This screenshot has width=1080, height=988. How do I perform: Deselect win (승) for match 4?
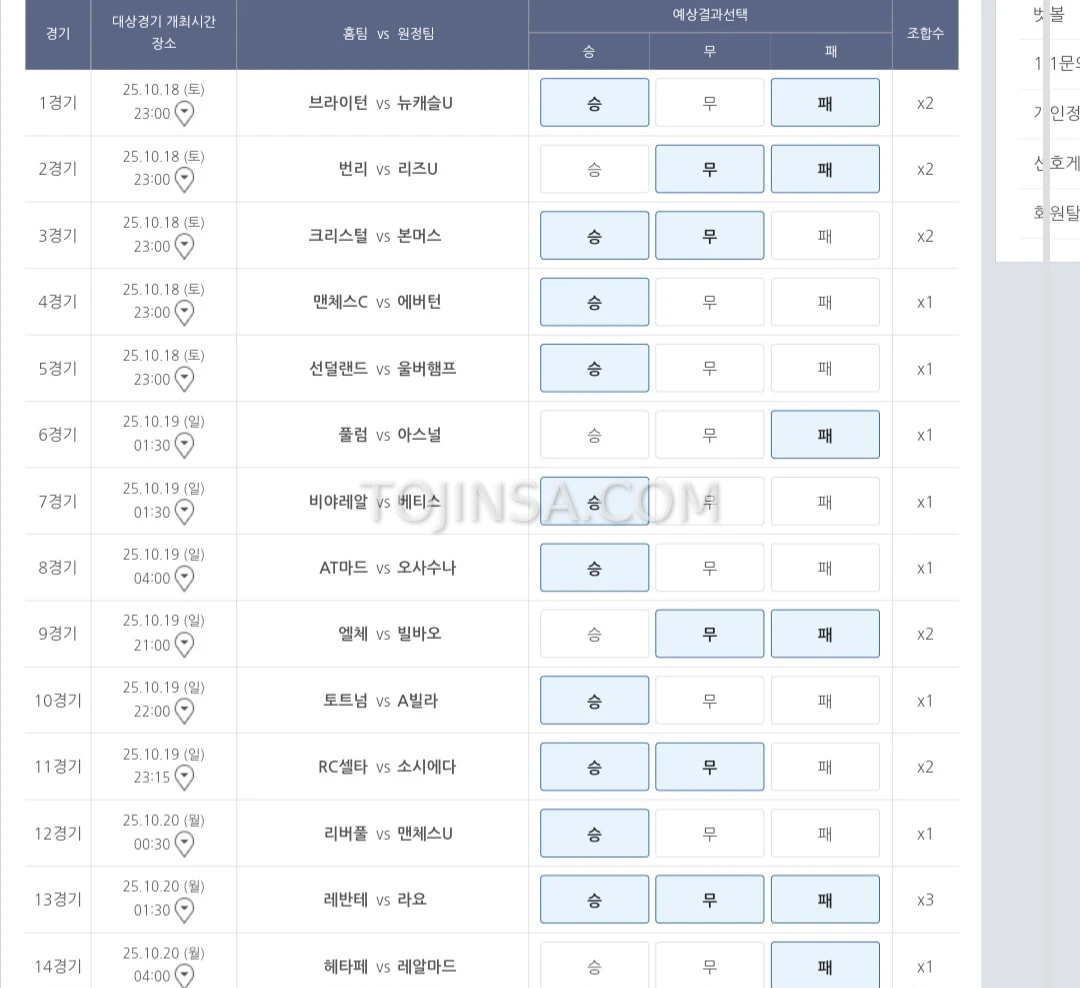tap(594, 302)
